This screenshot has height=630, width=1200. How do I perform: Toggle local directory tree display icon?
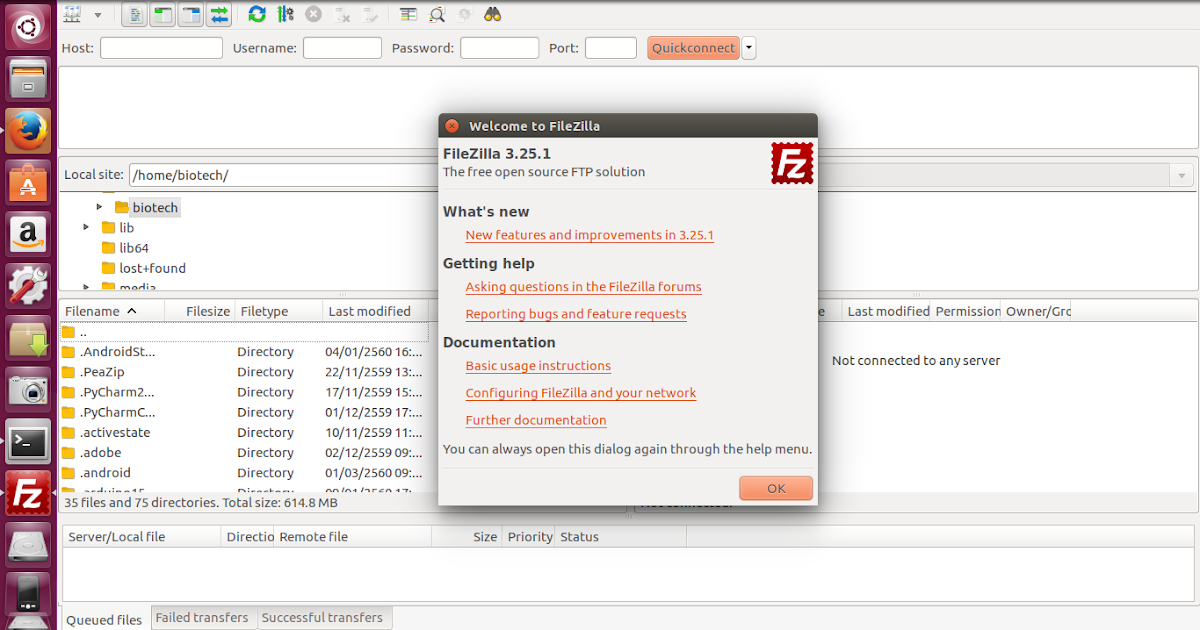point(162,14)
